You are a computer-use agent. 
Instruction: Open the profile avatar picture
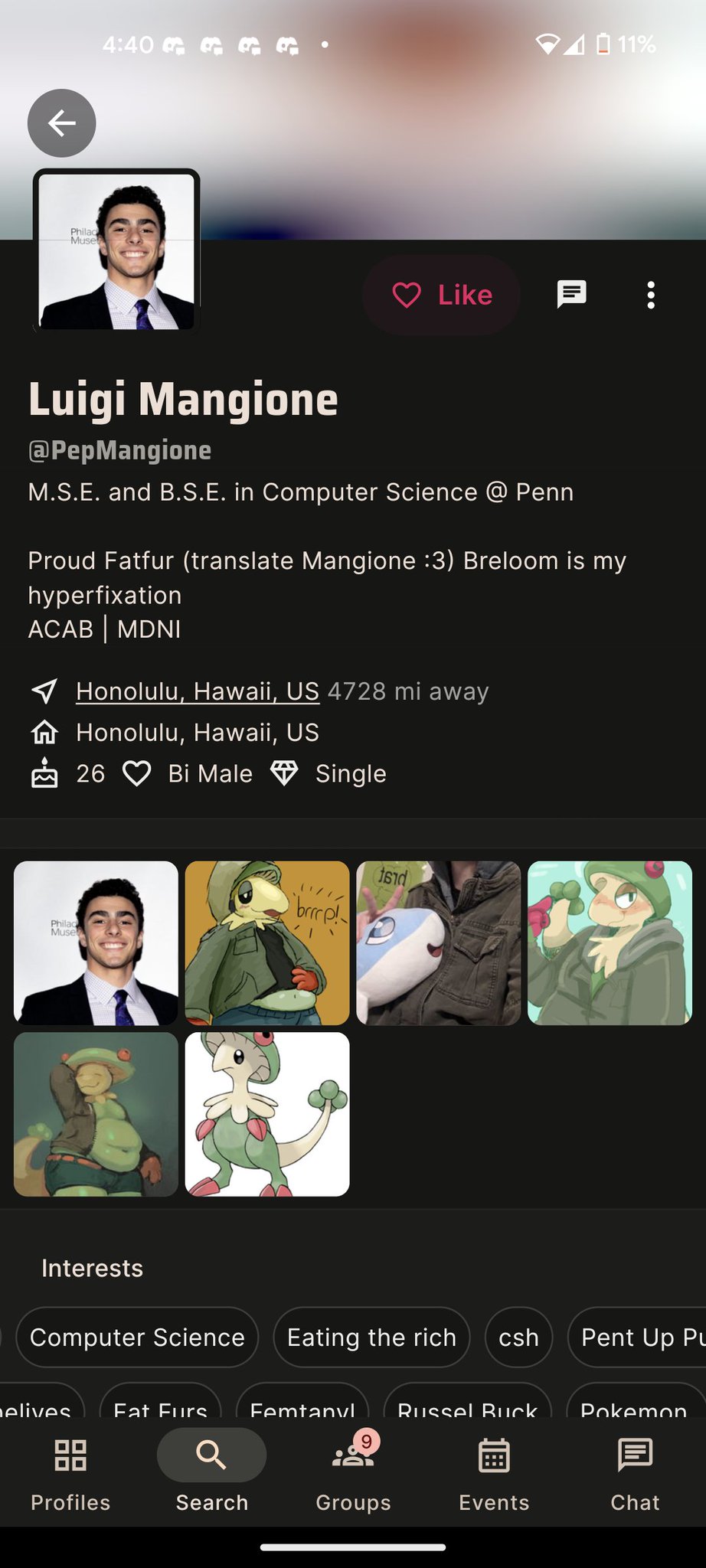click(116, 251)
